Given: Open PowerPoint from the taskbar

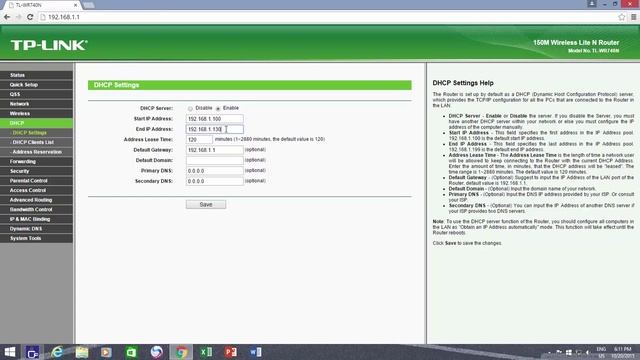Looking at the screenshot, I should [231, 352].
